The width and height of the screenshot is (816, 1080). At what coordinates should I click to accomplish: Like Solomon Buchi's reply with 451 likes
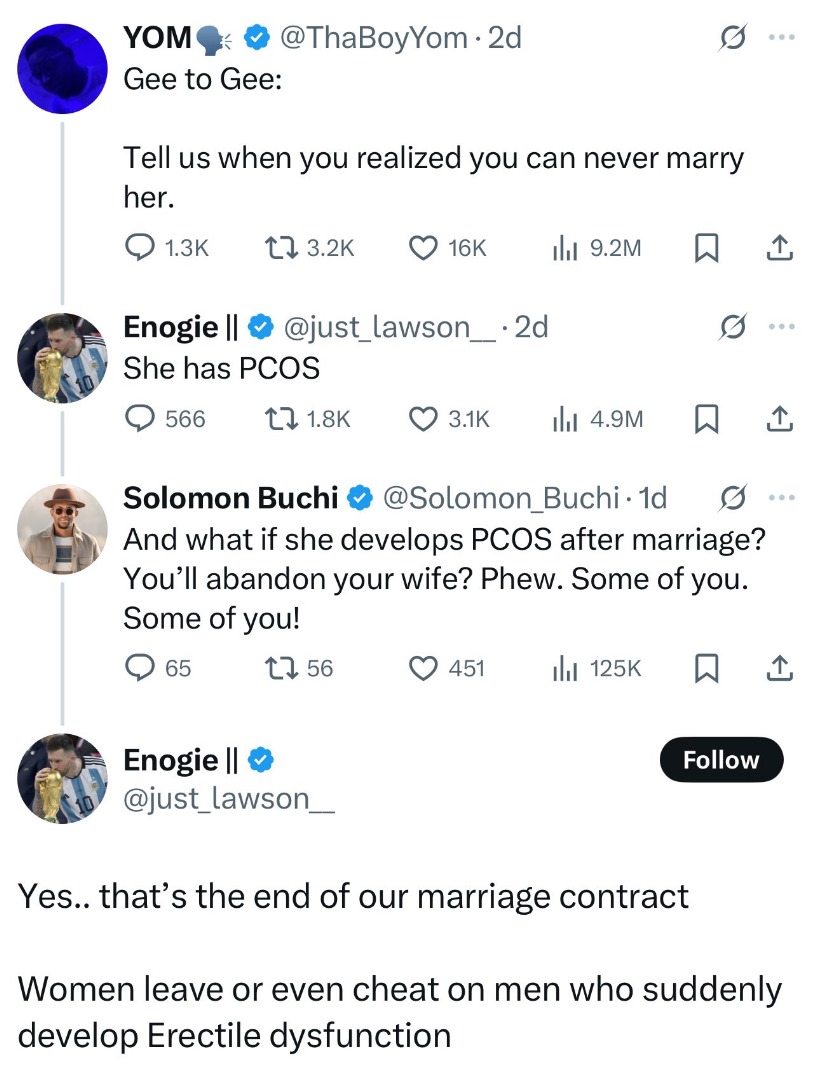coord(424,668)
